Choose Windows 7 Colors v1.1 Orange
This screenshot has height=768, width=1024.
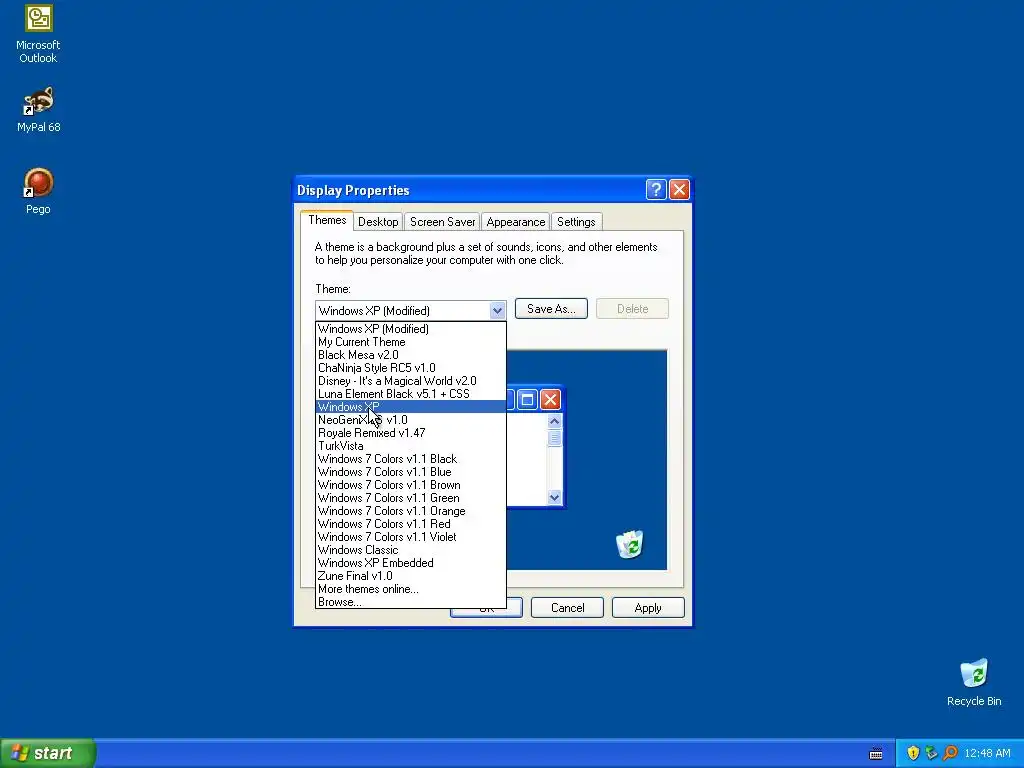tap(411, 511)
